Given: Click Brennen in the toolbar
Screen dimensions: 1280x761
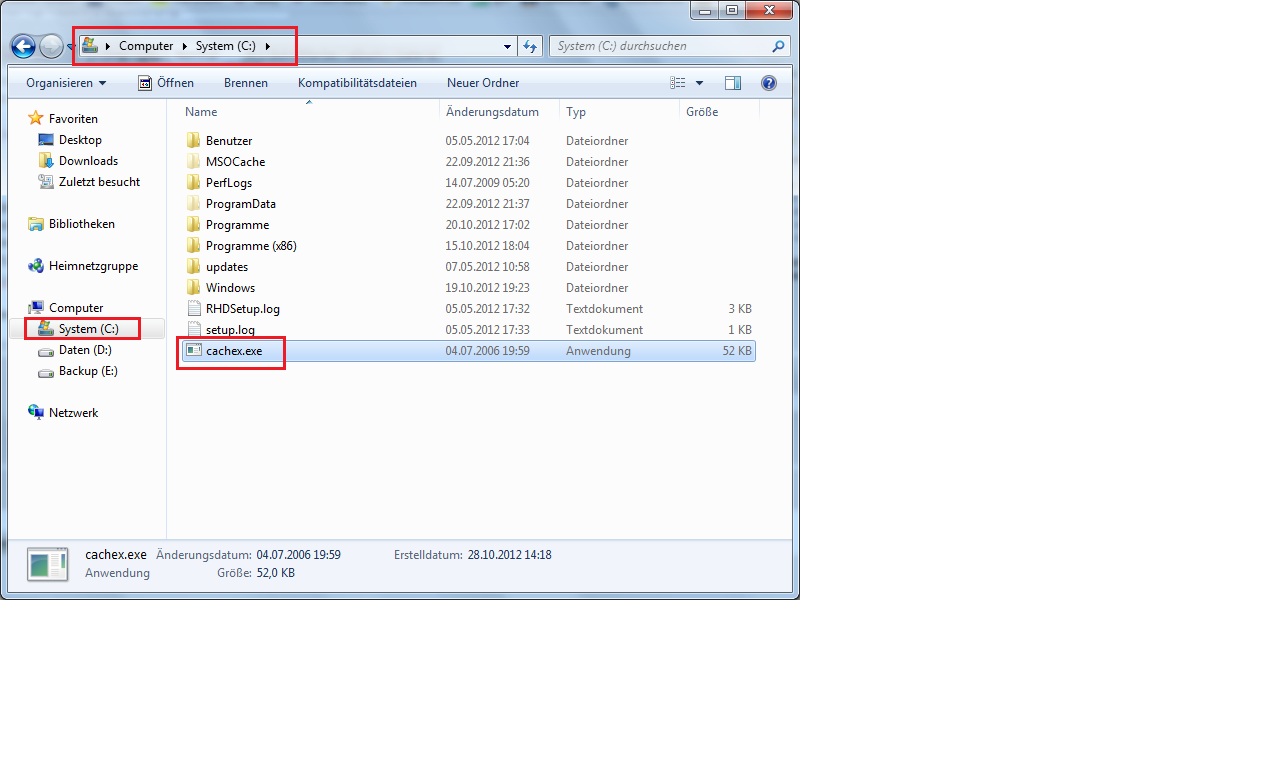Looking at the screenshot, I should coord(246,83).
